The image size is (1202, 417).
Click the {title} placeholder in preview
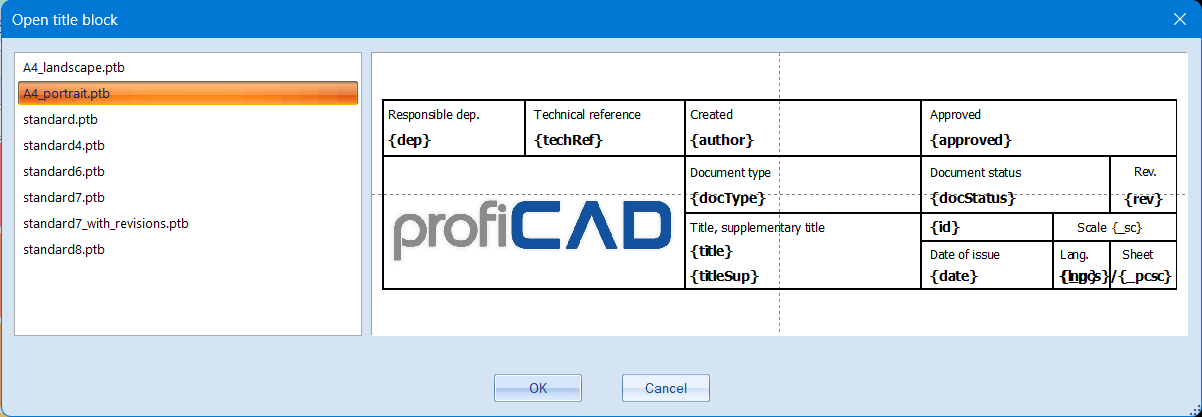pyautogui.click(x=712, y=251)
